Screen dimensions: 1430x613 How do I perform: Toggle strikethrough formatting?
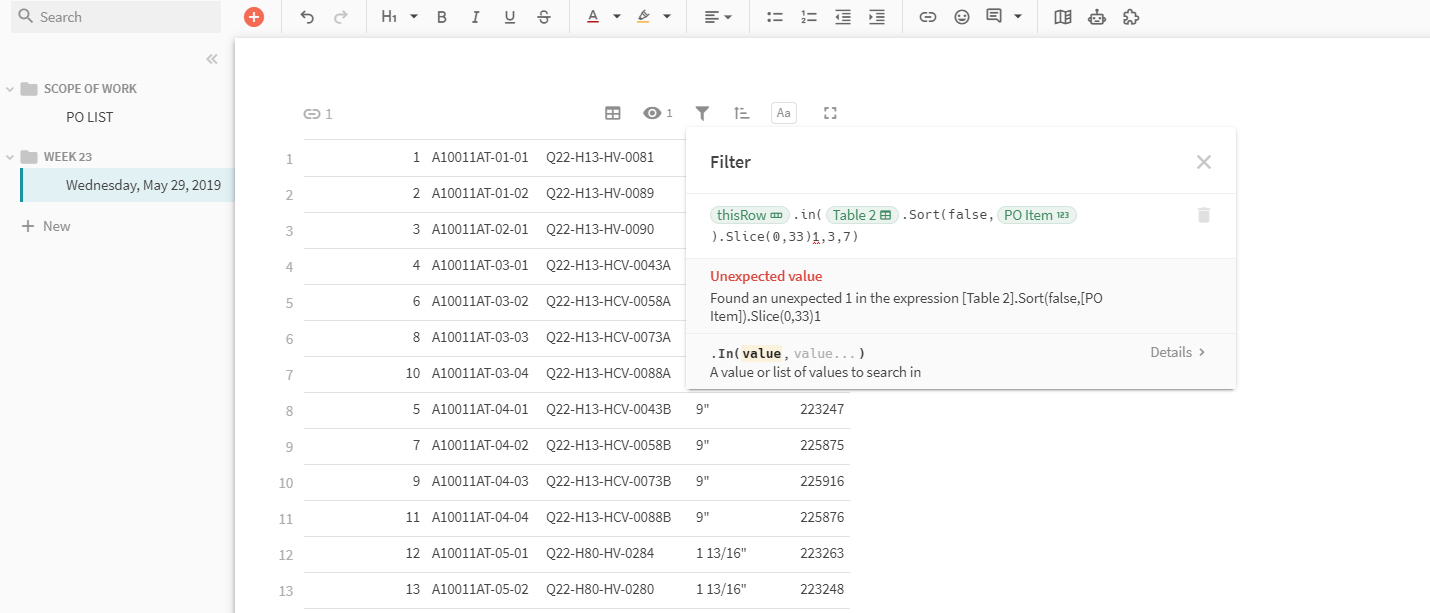pos(543,17)
